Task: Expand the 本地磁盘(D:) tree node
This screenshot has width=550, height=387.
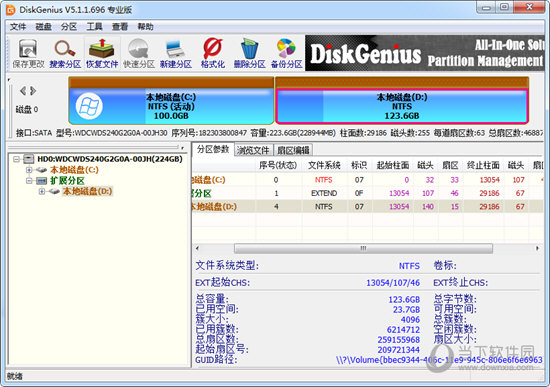Action: (x=42, y=192)
